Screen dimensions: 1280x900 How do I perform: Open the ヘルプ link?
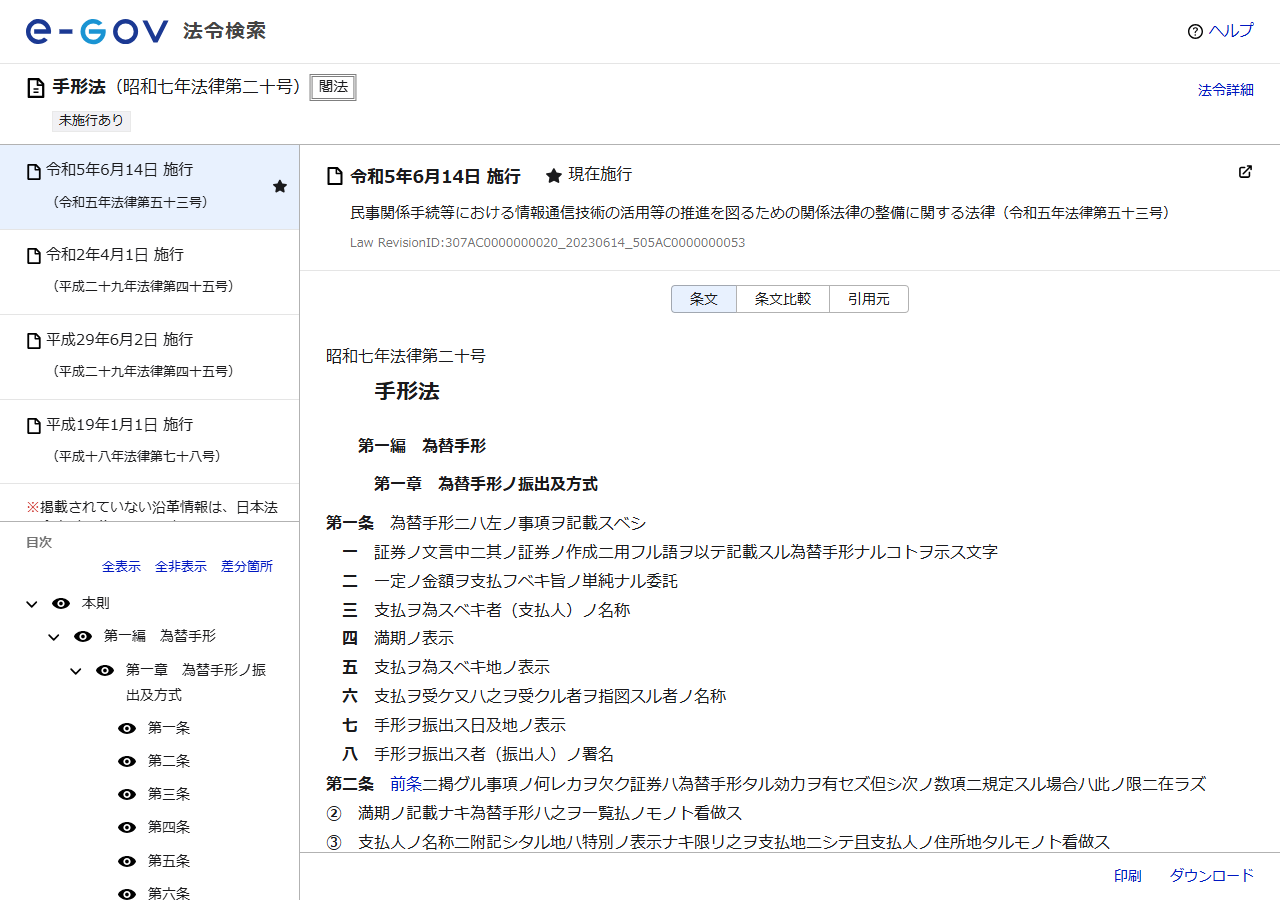click(1231, 31)
